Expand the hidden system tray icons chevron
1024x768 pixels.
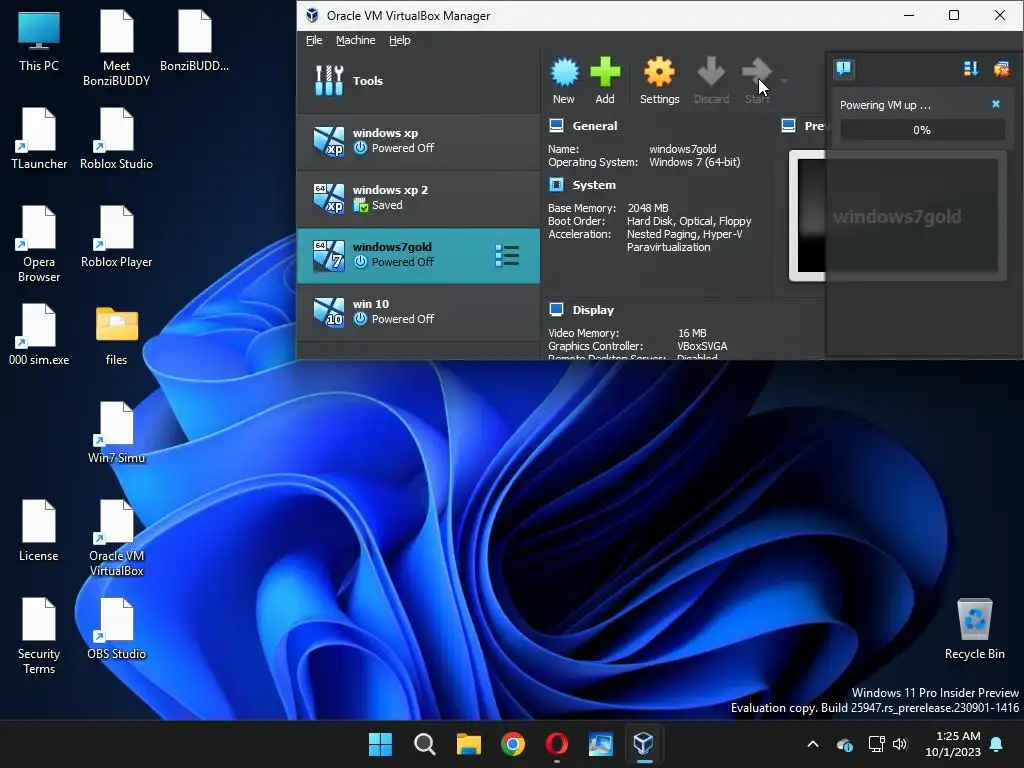[813, 744]
